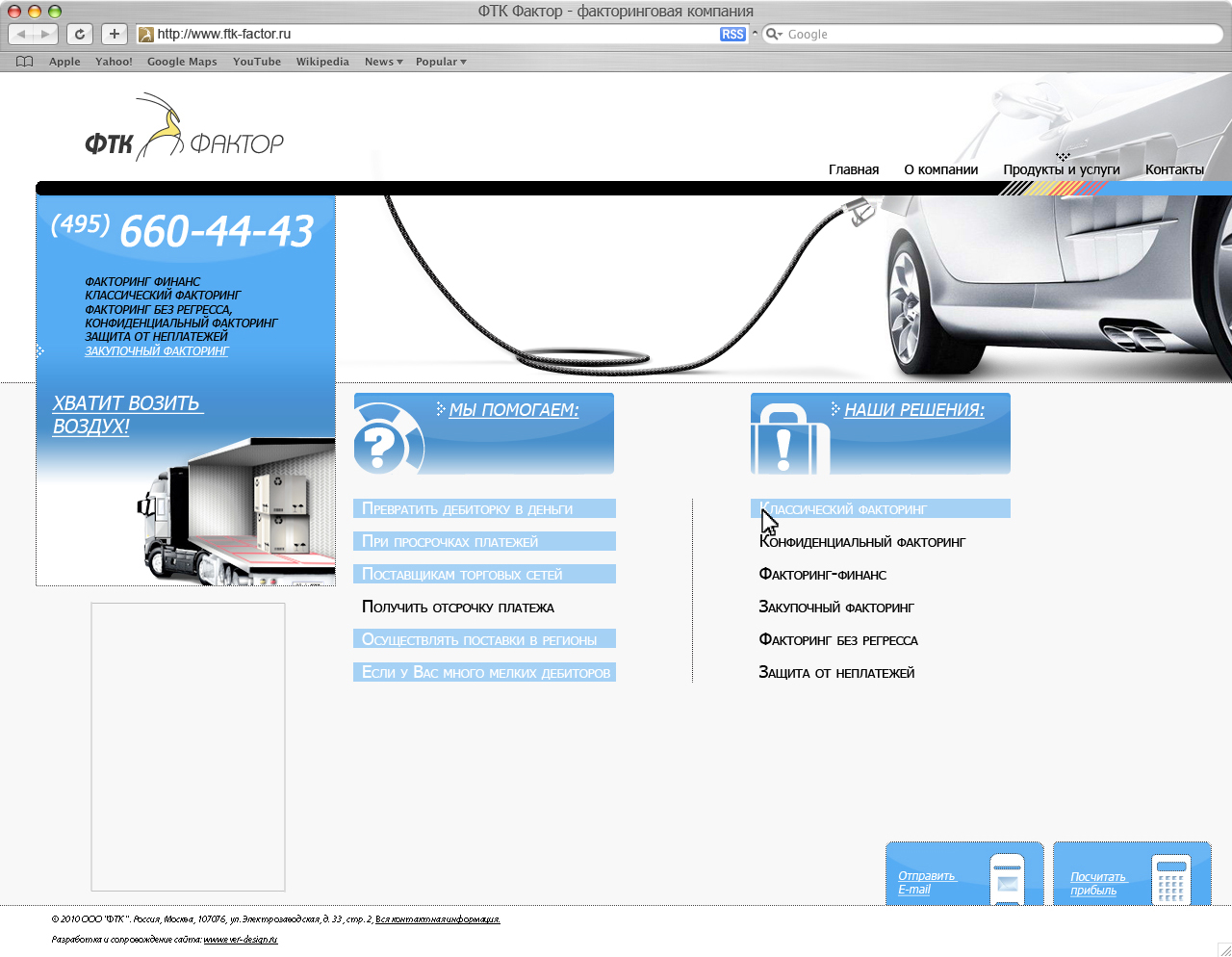Open Закупочный факторинг in the solutions list
Image resolution: width=1232 pixels, height=957 pixels.
pyautogui.click(x=836, y=608)
